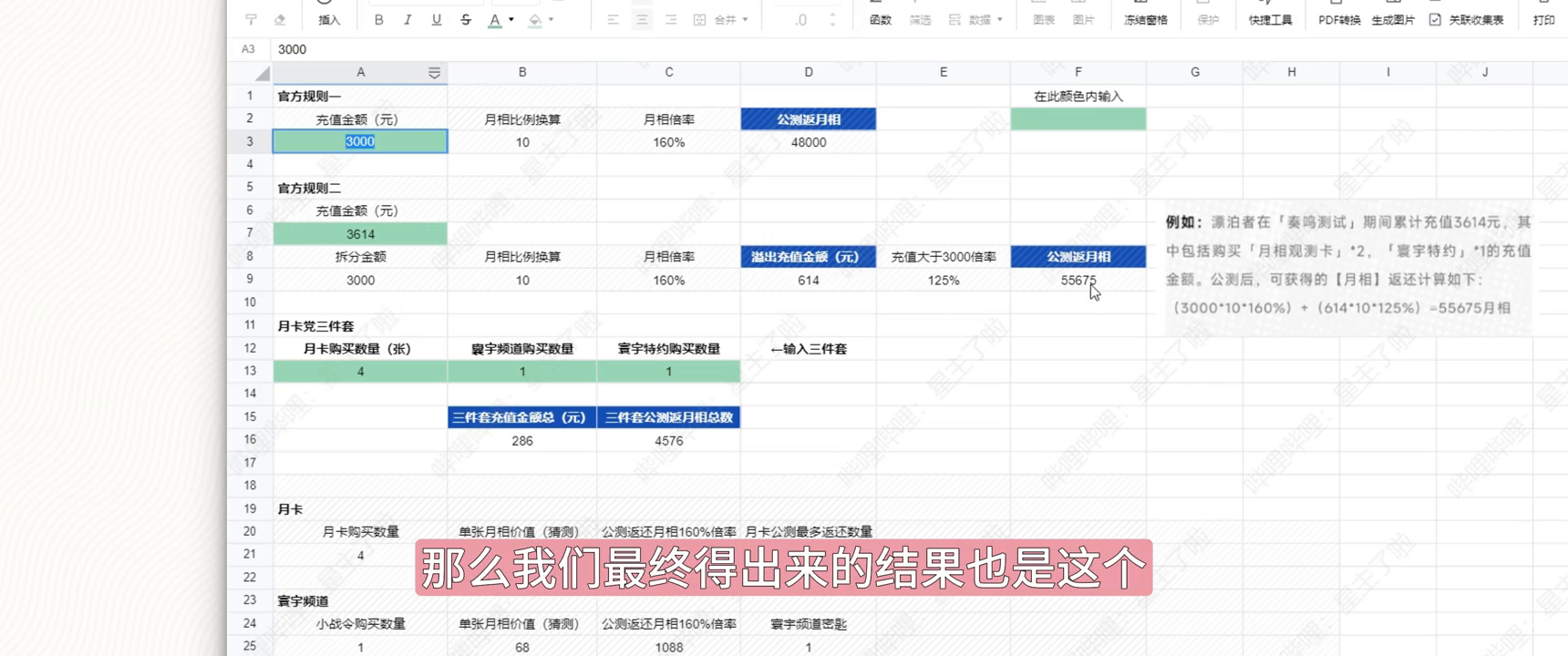Click cell with value 48000
Screen dimensions: 1568x656
click(x=809, y=142)
